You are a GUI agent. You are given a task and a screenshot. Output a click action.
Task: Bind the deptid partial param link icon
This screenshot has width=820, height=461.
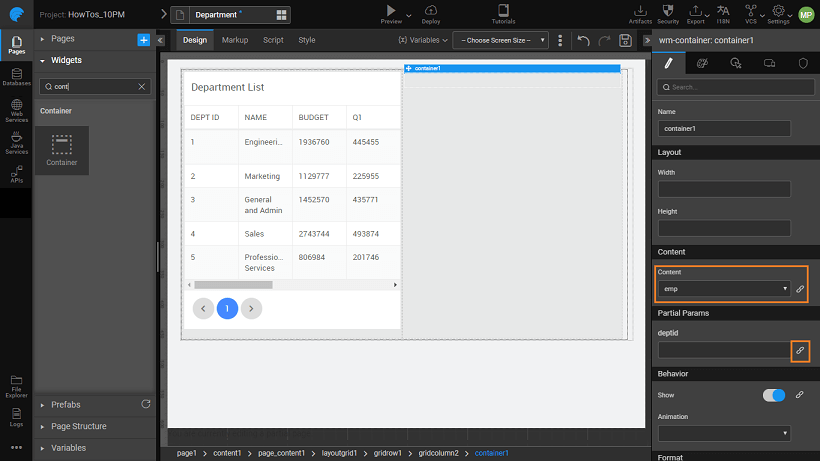click(799, 350)
